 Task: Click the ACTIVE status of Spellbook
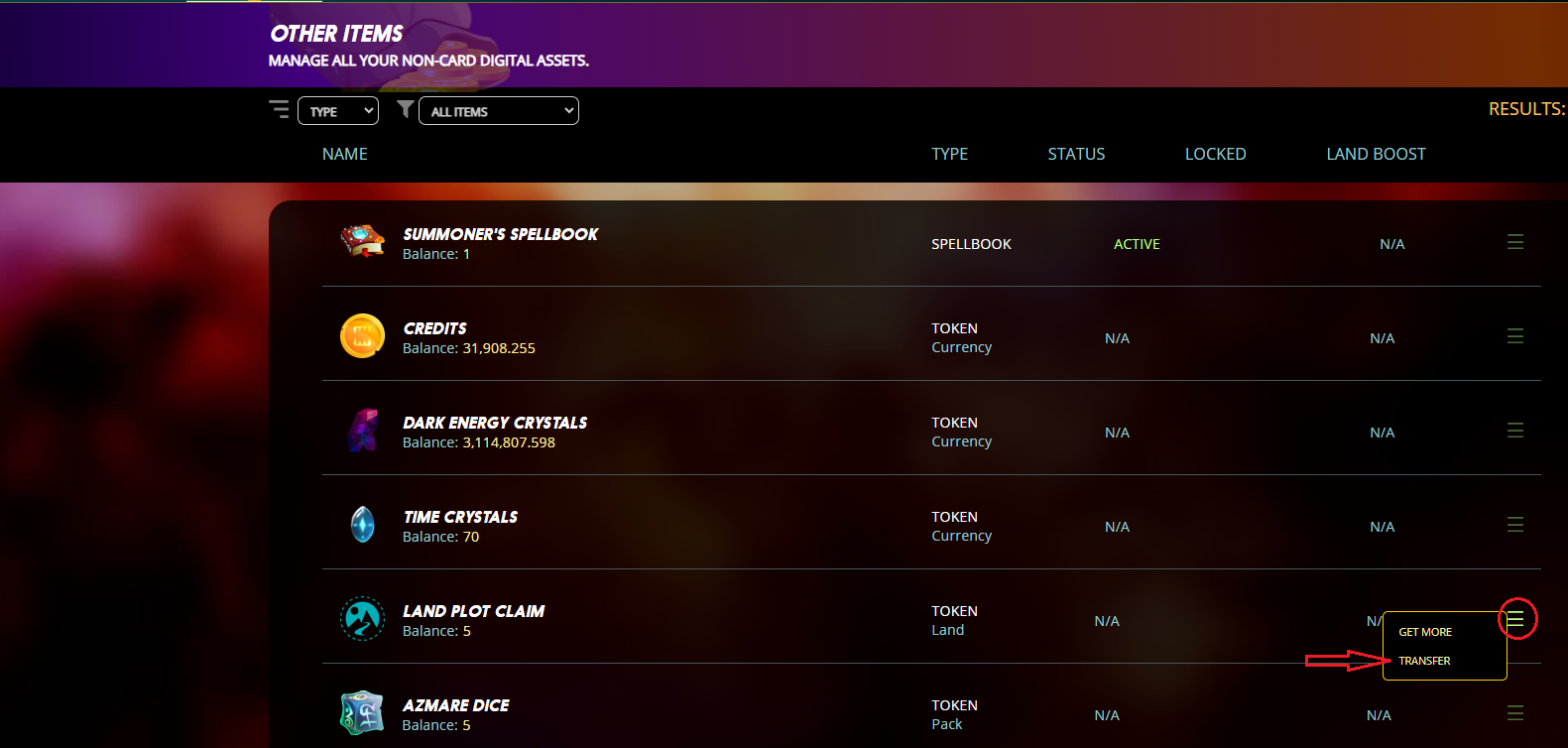[1137, 244]
